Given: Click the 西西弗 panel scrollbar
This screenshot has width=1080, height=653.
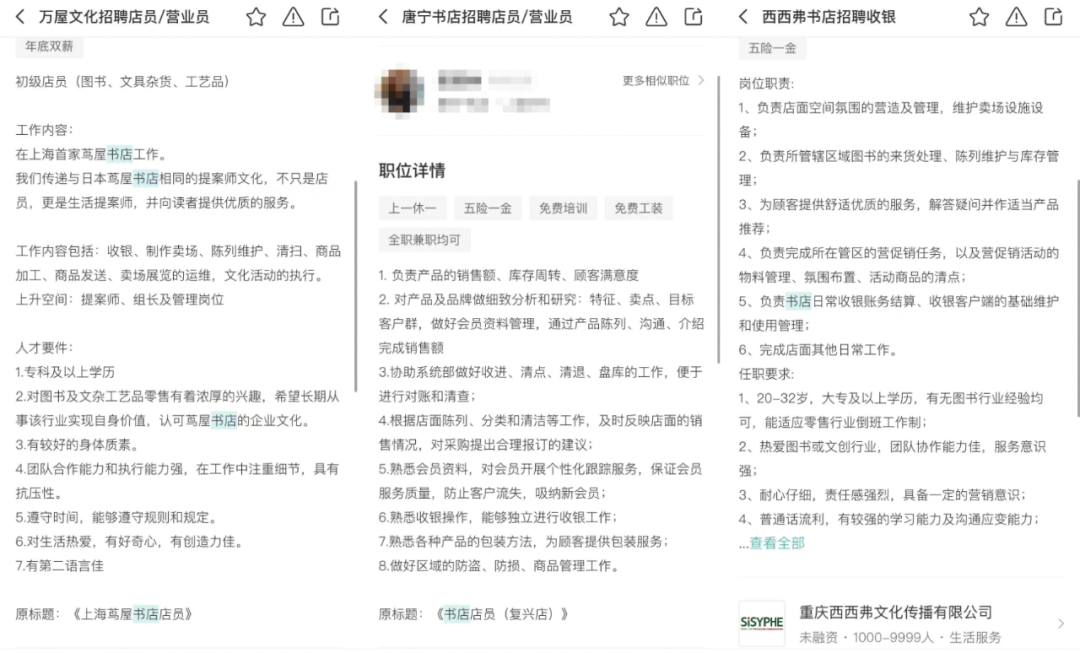Looking at the screenshot, I should tap(1077, 298).
